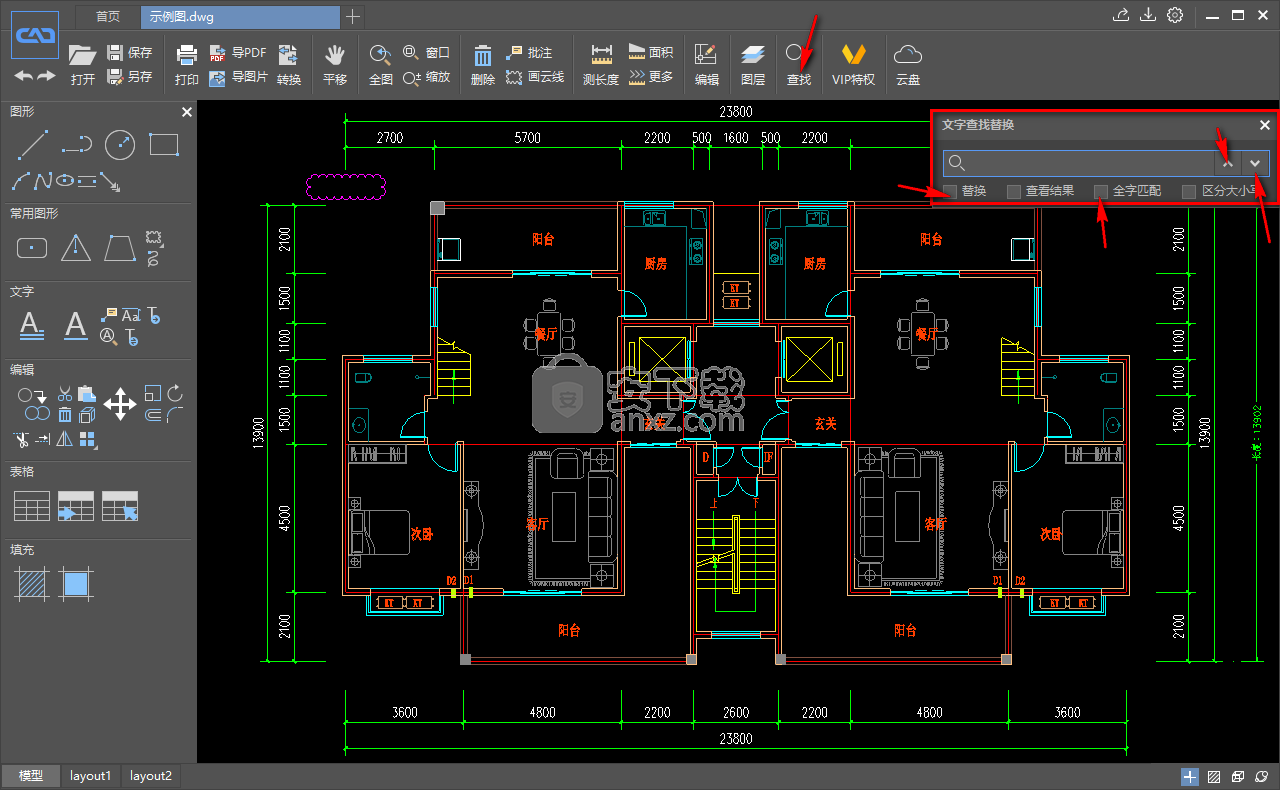Enable the 查看结果 checkbox
This screenshot has height=790, width=1280.
1014,191
